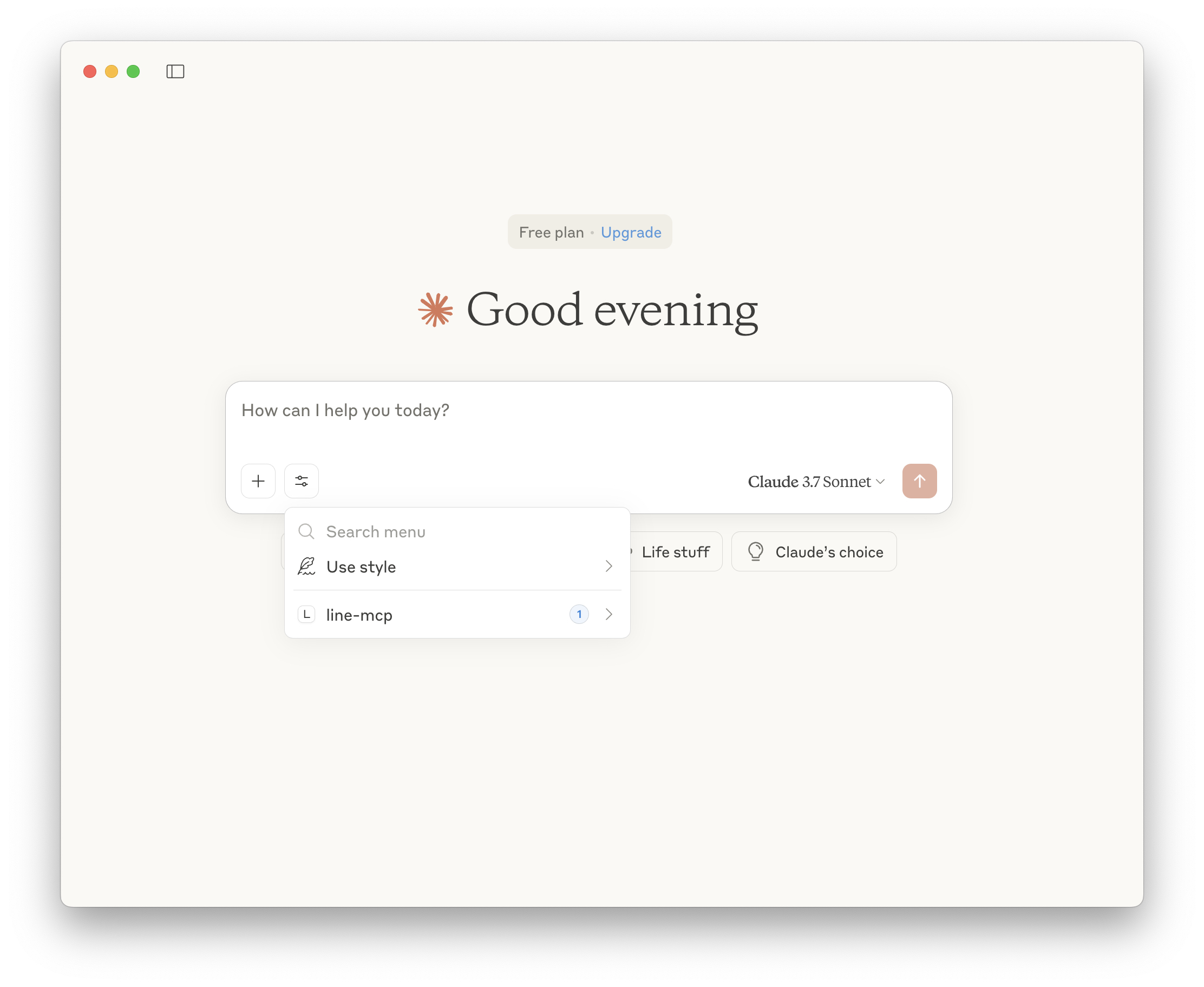Expand the Use style submenu chevron
Image resolution: width=1204 pixels, height=987 pixels.
click(x=608, y=566)
